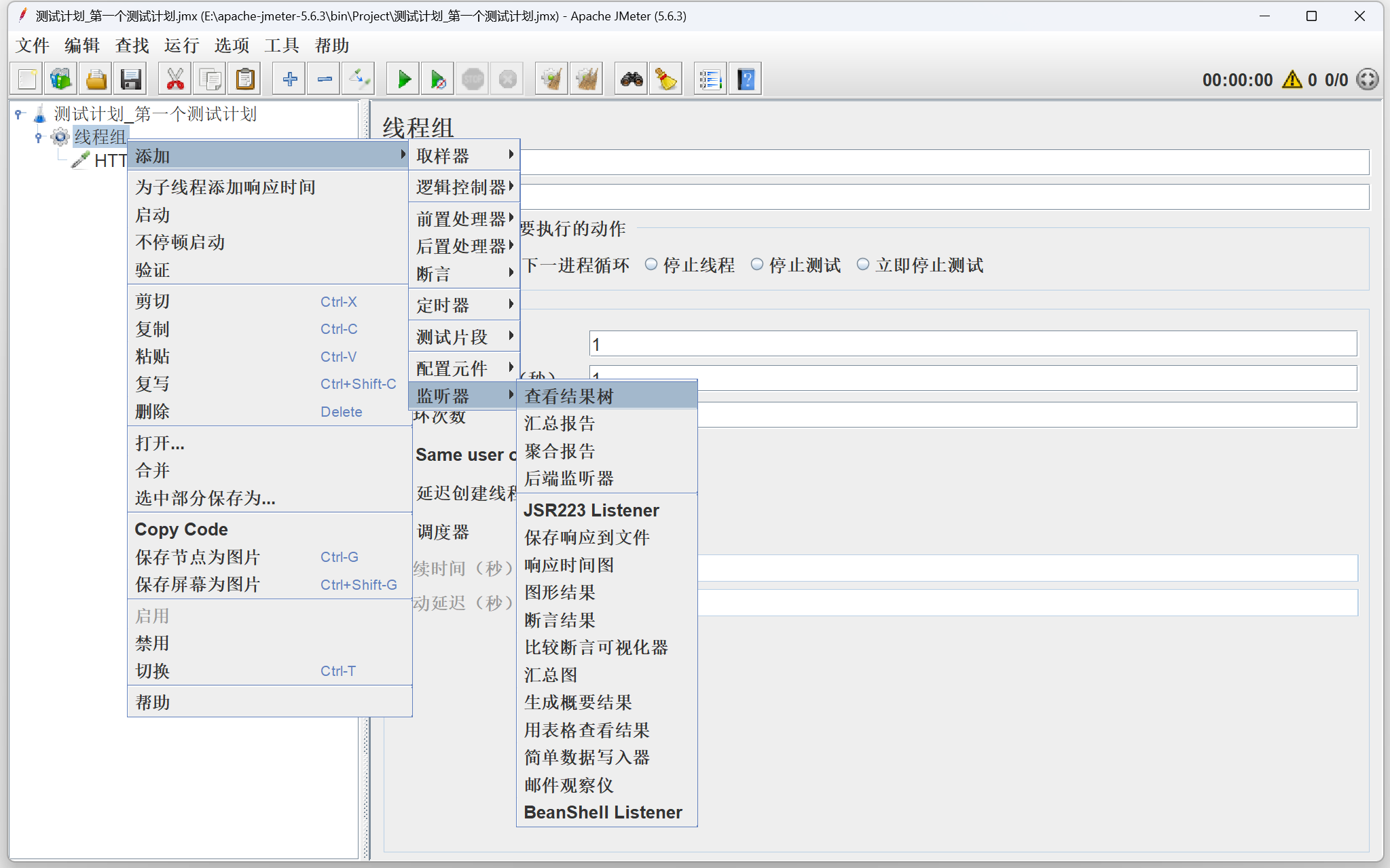
Task: Click the 00:00:00 elapsed time display
Action: point(1237,79)
